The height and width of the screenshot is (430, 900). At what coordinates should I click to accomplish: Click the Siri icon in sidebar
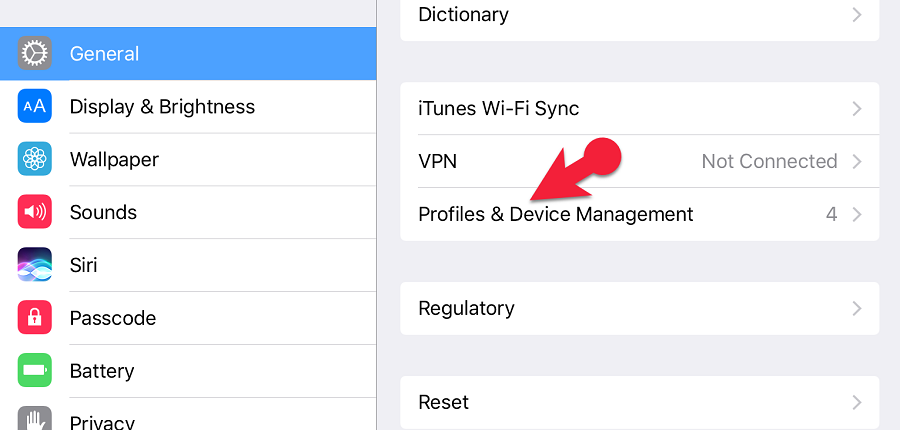(35, 265)
